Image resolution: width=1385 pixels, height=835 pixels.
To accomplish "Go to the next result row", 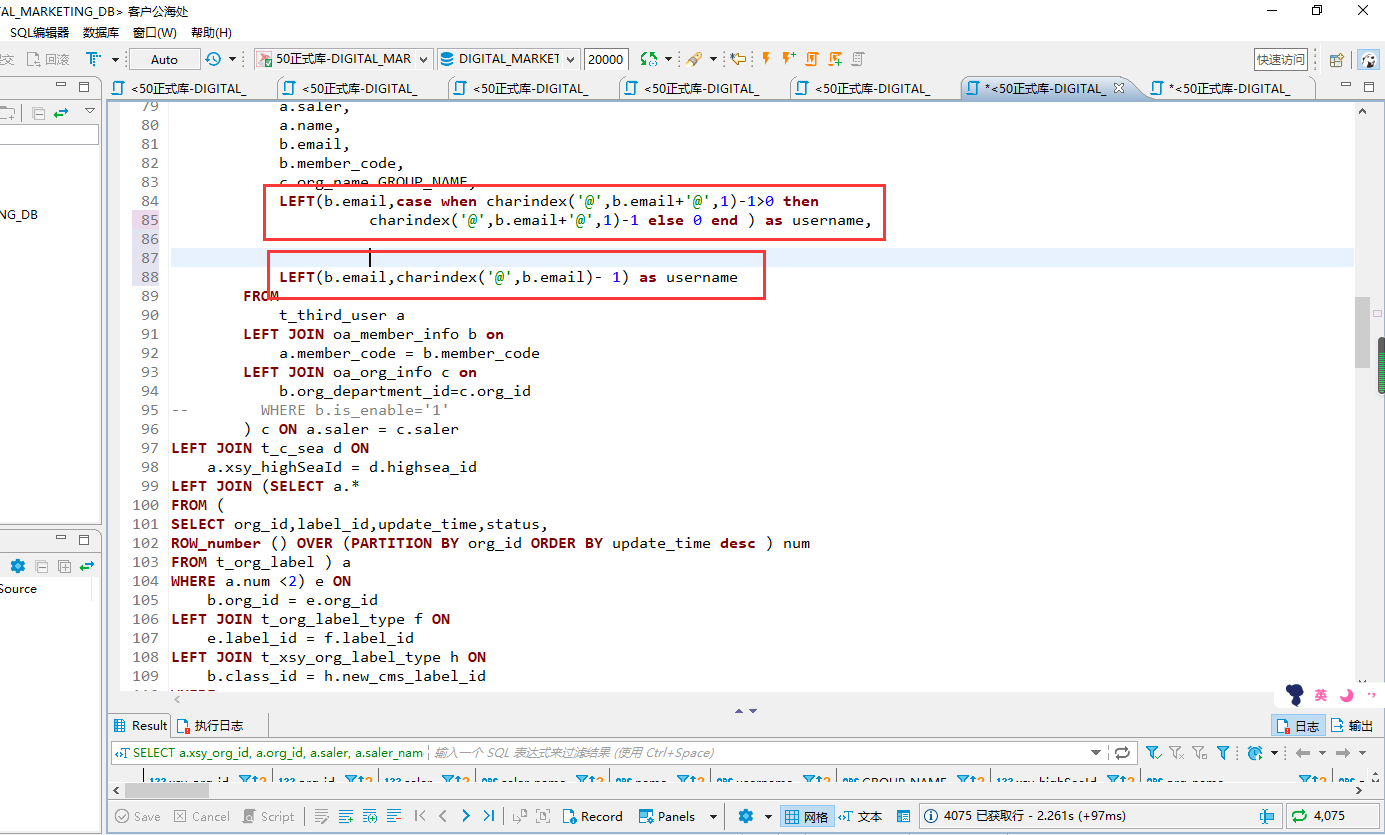I will click(x=466, y=816).
